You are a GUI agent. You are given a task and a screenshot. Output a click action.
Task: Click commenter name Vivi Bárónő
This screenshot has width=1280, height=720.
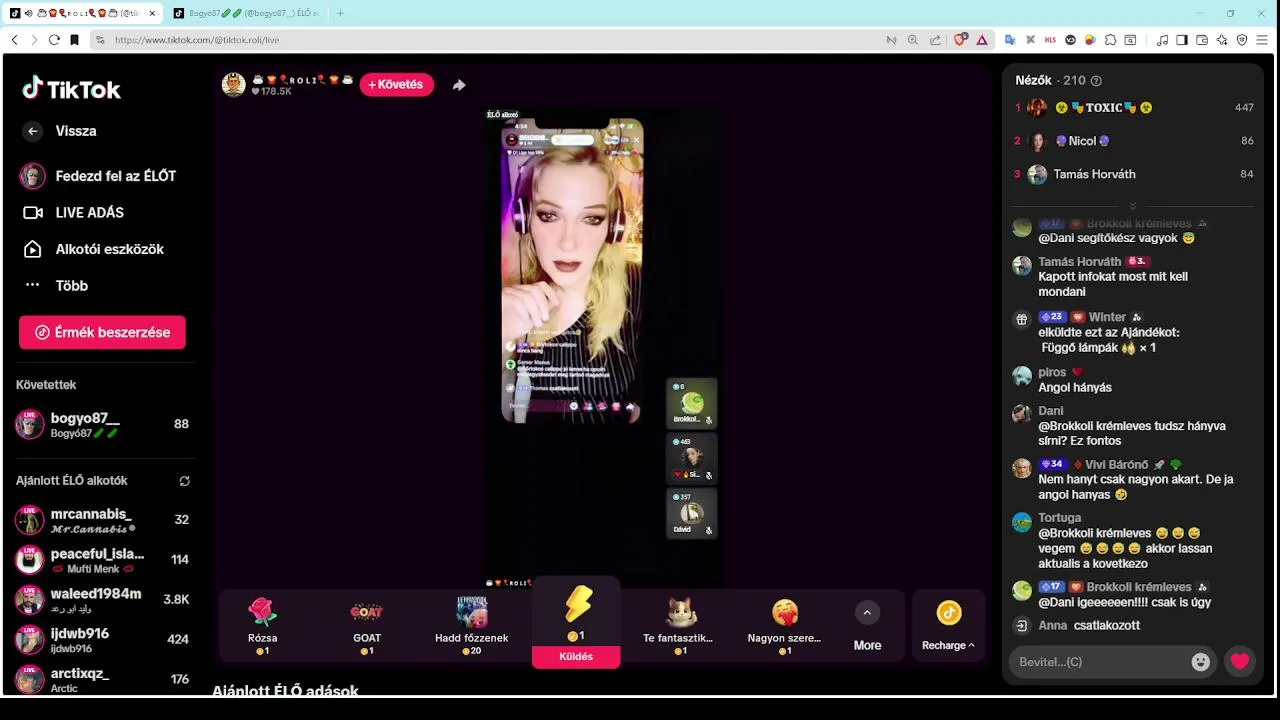point(1118,464)
